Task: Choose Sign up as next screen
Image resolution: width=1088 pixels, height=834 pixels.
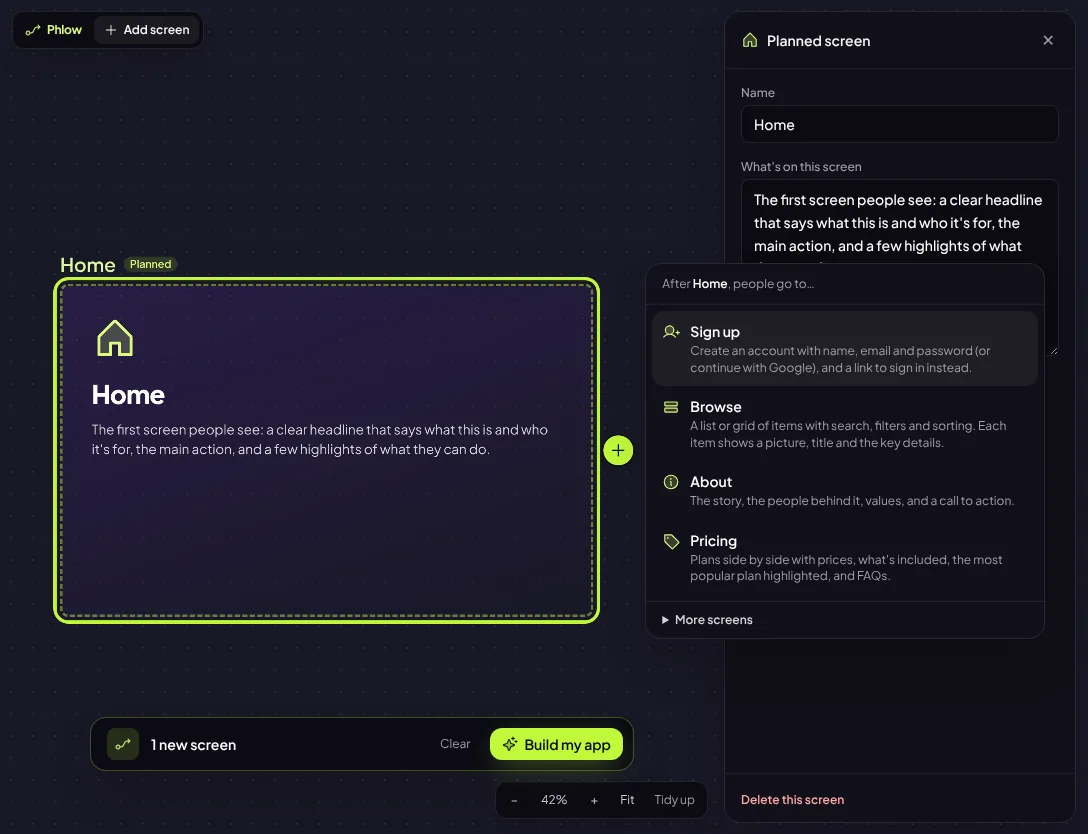Action: 844,348
